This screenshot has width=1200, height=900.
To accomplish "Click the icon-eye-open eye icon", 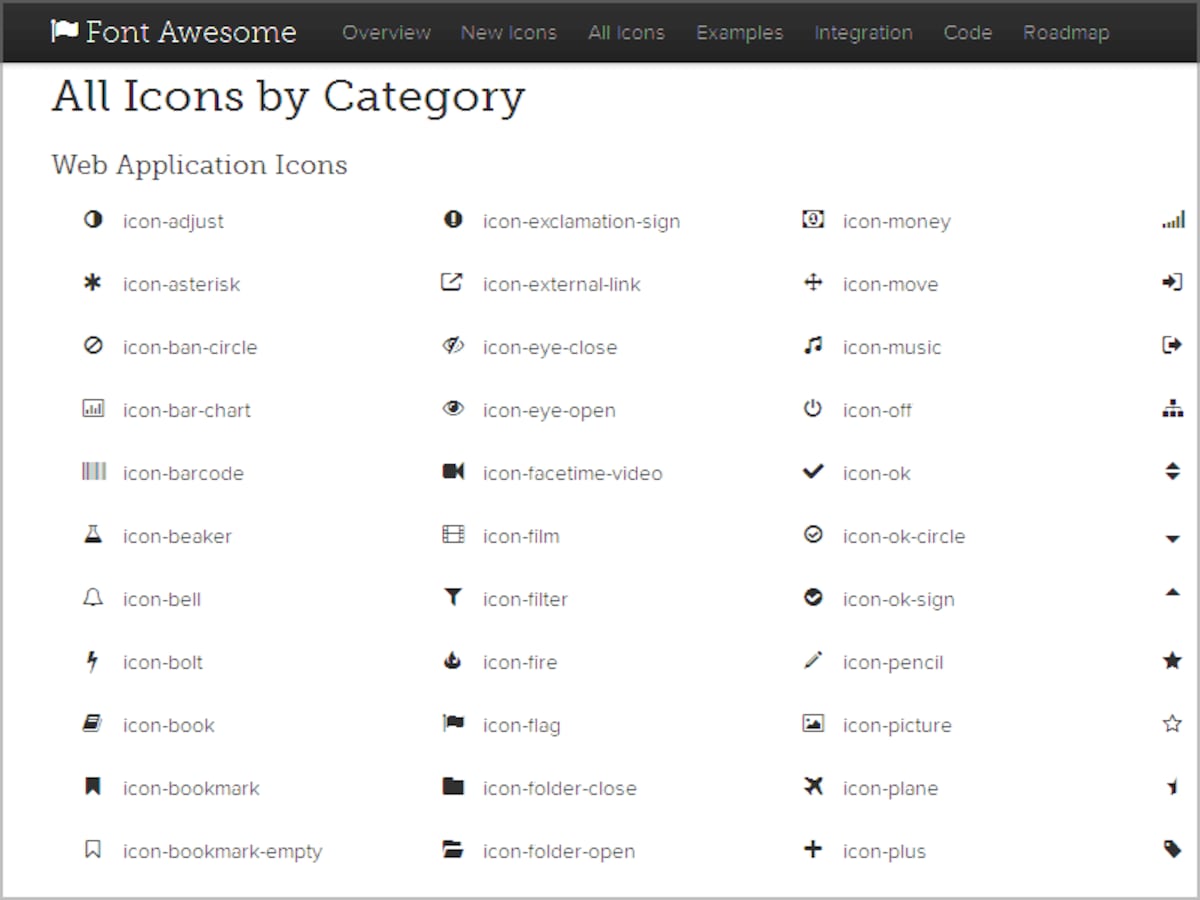I will (453, 409).
